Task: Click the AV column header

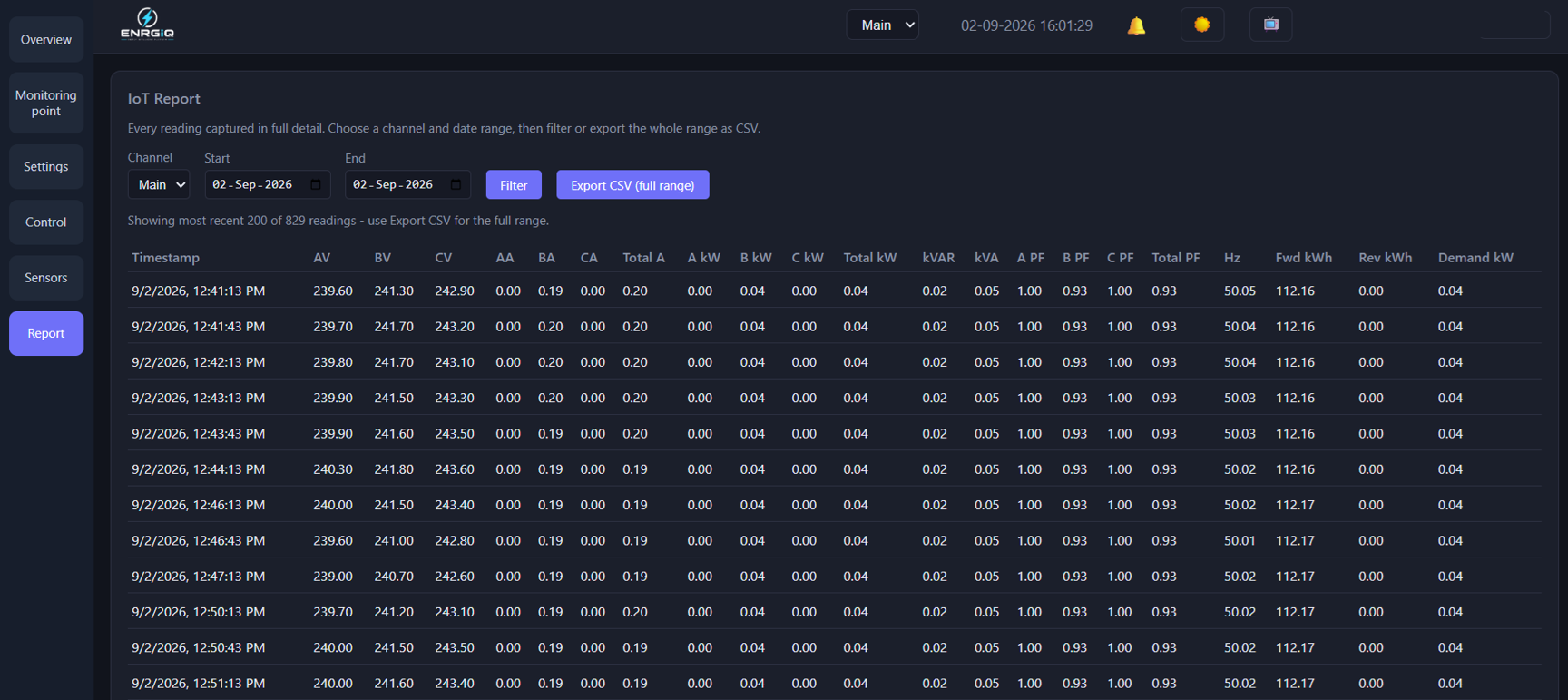Action: 322,258
